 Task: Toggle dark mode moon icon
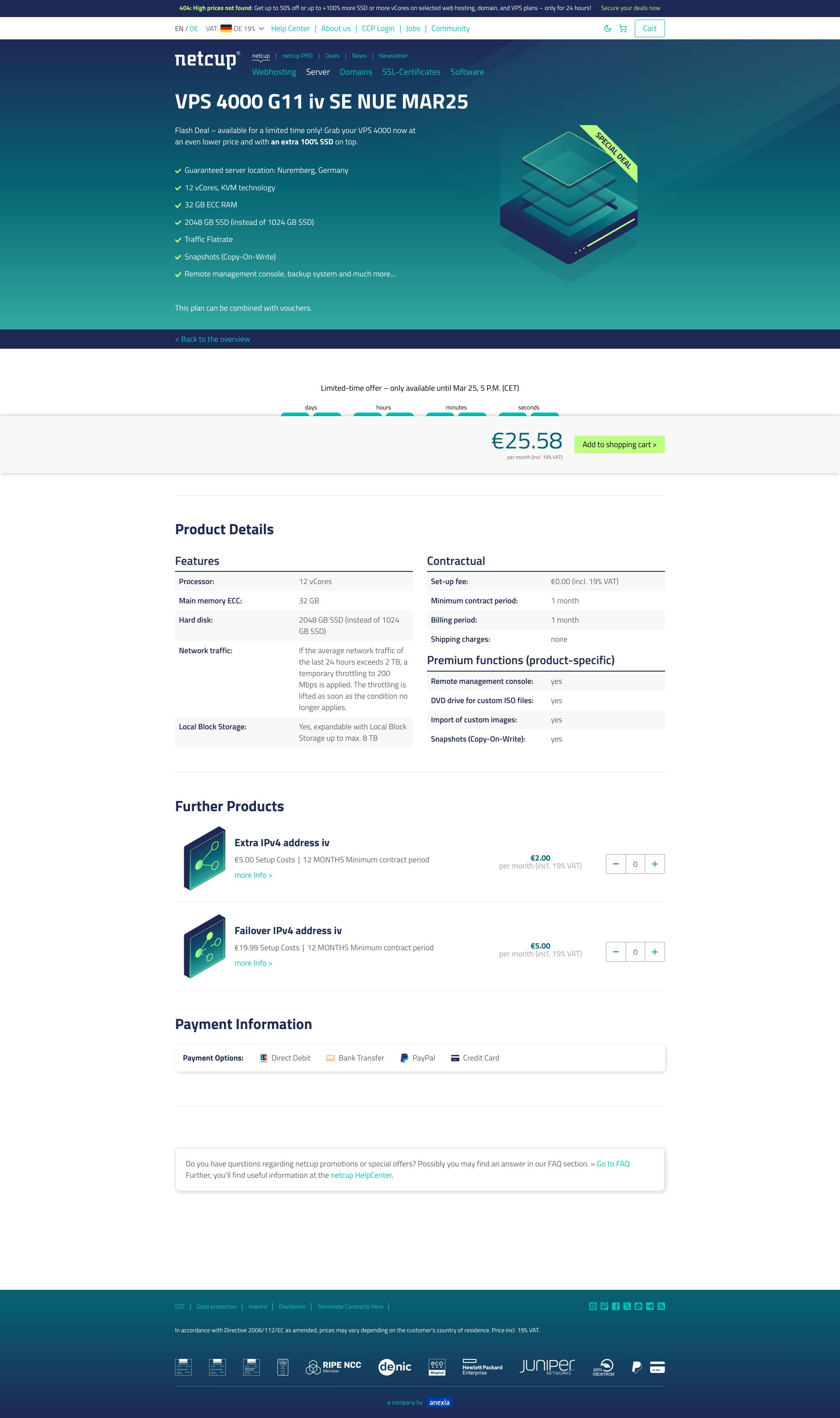(607, 28)
